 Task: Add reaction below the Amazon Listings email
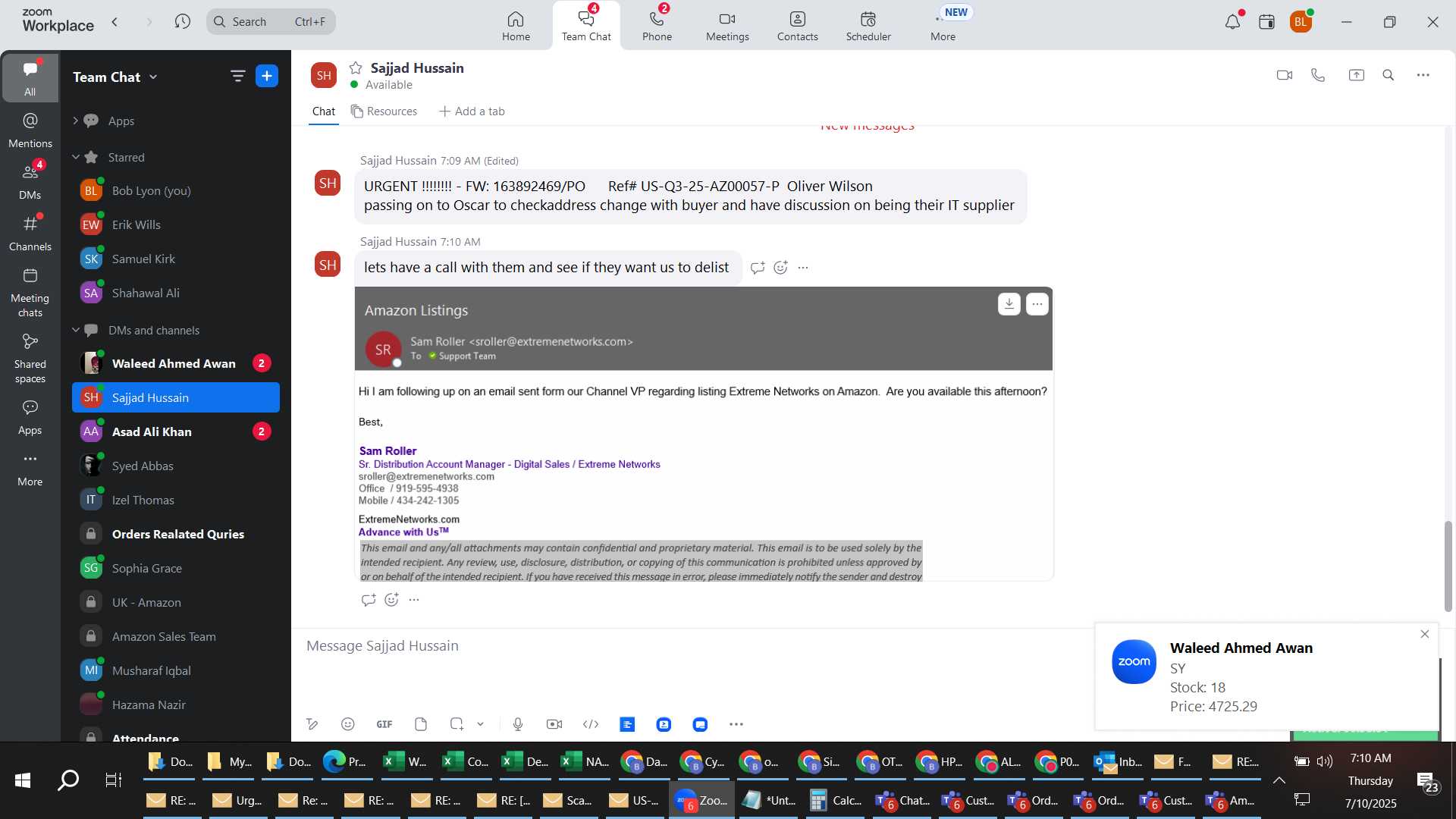[391, 600]
